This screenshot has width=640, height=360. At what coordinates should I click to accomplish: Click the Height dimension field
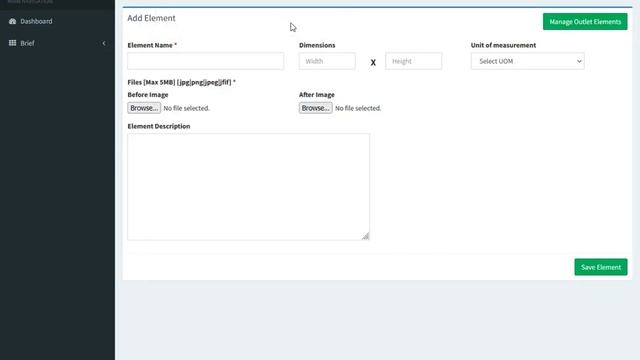413,61
